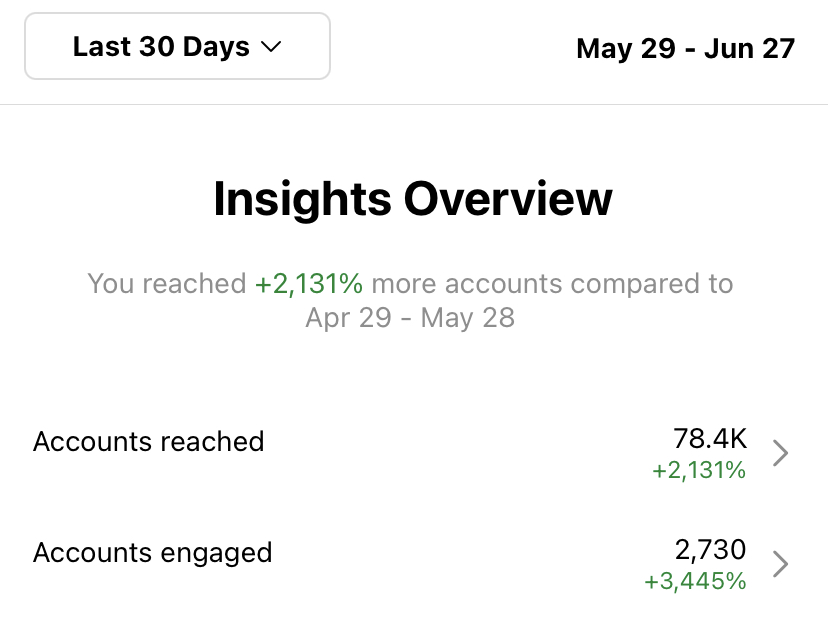The height and width of the screenshot is (642, 828).
Task: Click the "more accounts compared to" text
Action: coord(552,284)
